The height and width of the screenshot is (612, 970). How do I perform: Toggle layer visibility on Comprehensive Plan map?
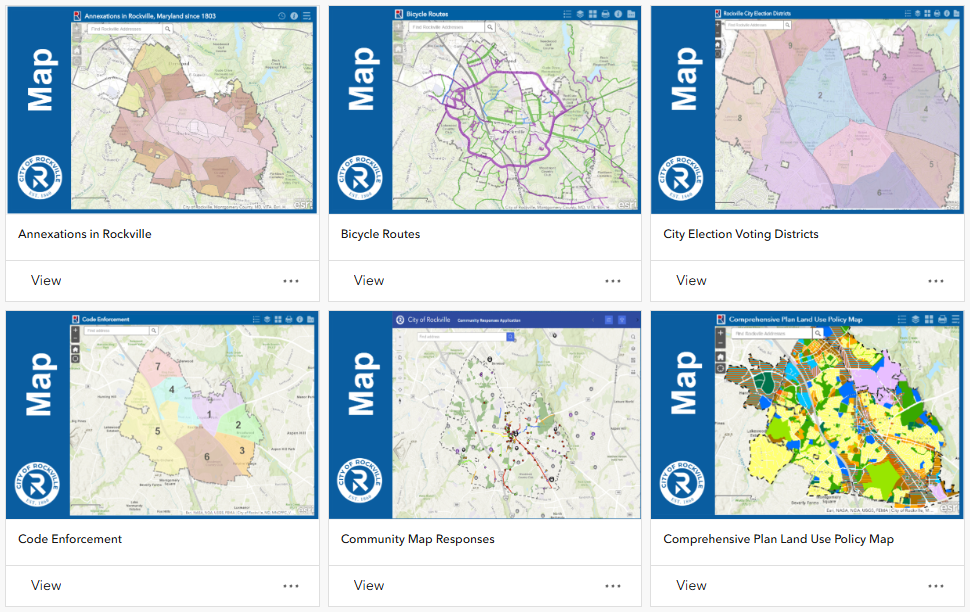point(916,320)
